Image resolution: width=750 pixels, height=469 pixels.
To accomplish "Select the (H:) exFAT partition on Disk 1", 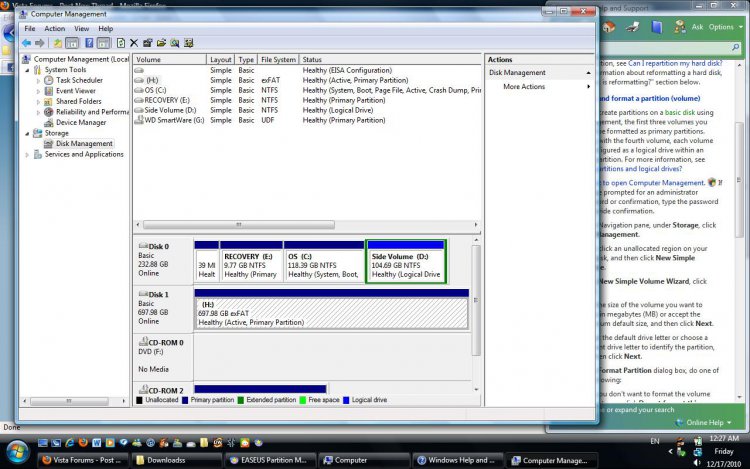I will coord(331,309).
